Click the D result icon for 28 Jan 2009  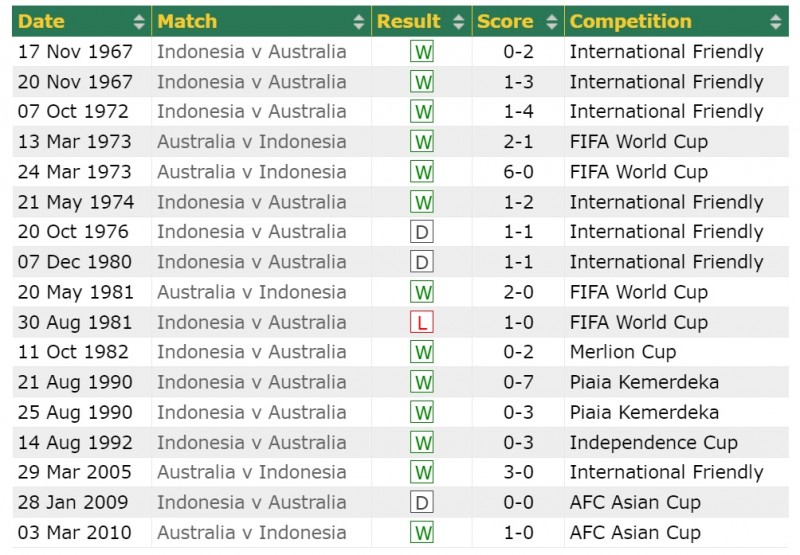coord(422,503)
